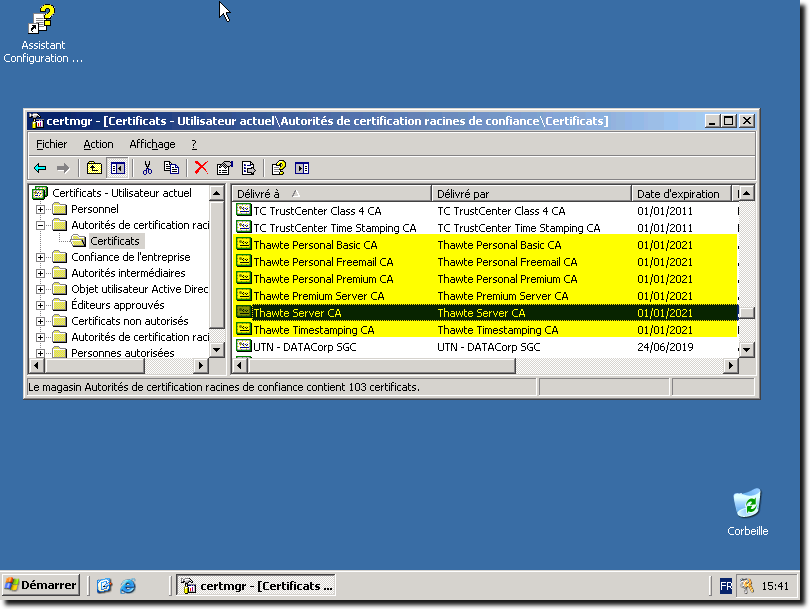This screenshot has width=810, height=609.
Task: Select Thawte Personal Freemail CA certificate
Action: (486, 261)
